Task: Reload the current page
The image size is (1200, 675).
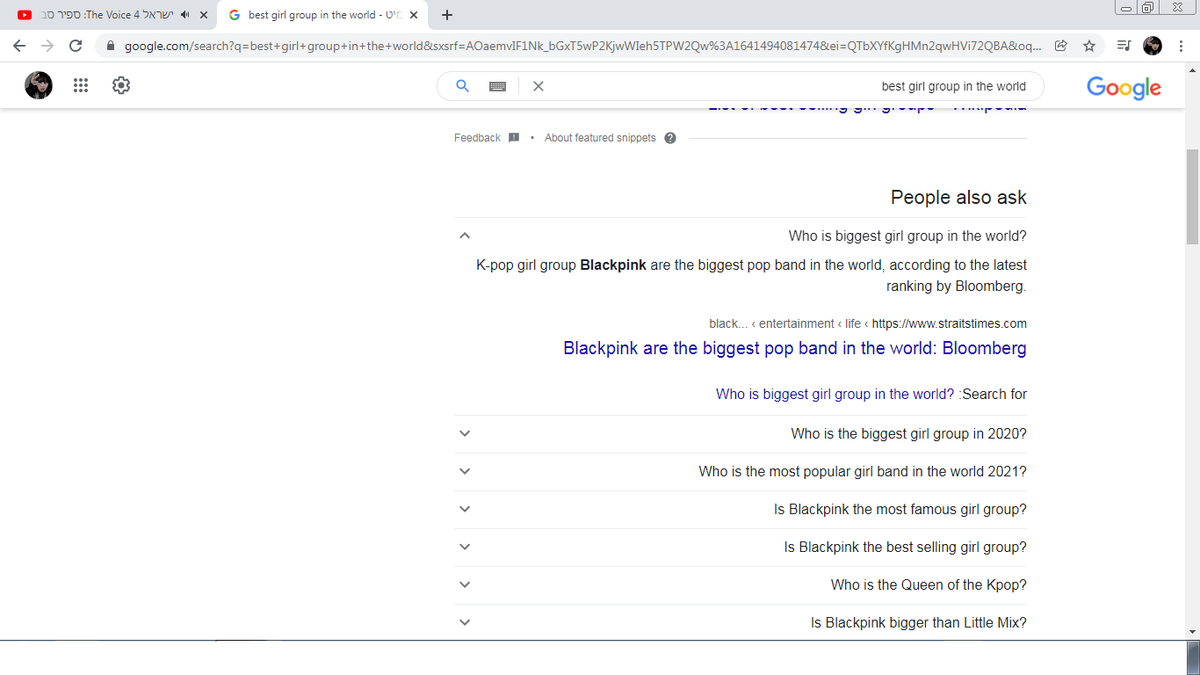Action: pos(76,46)
